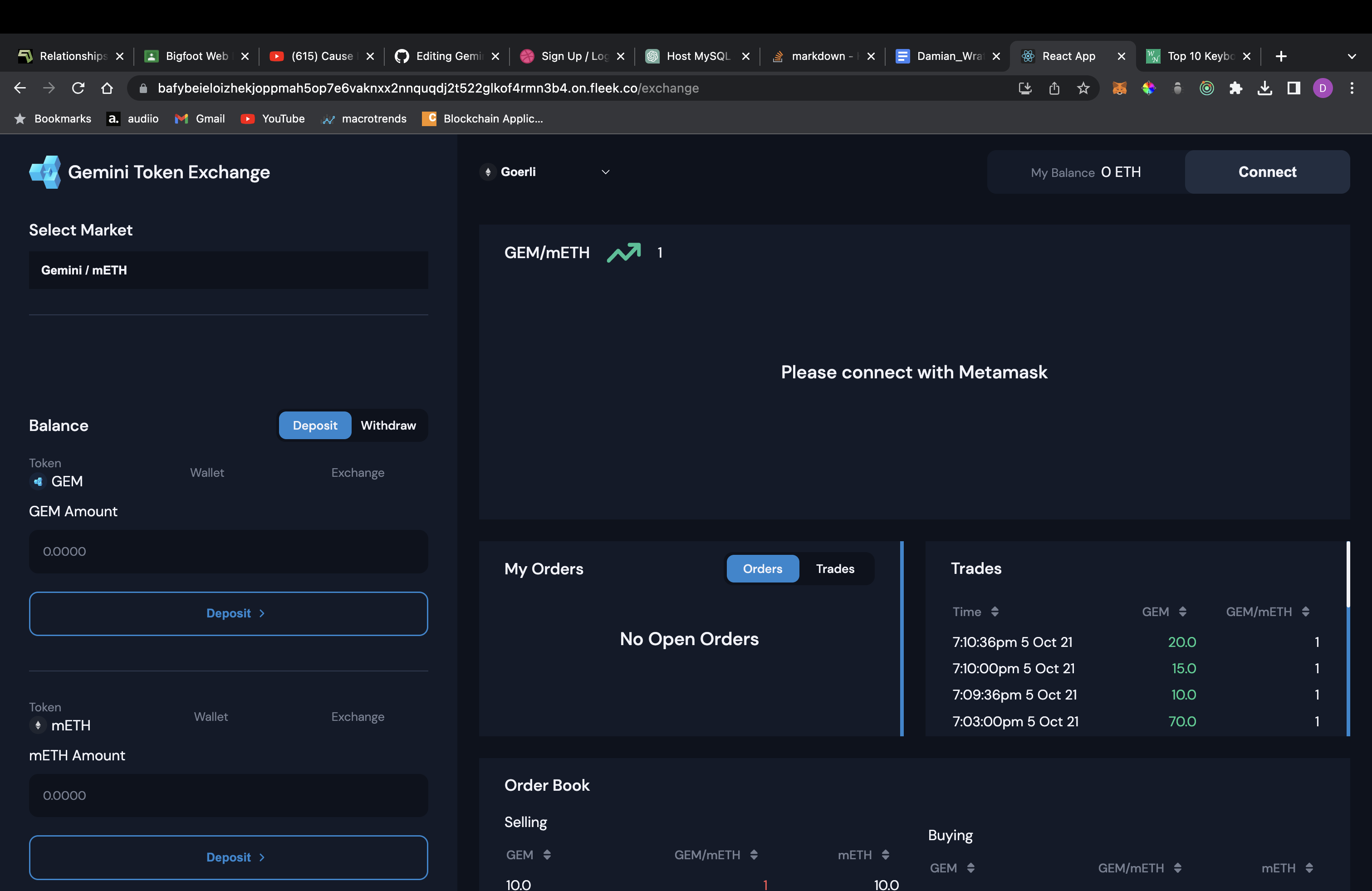Screen dimensions: 1372x891
Task: Click inside the GEM Amount input field
Action: click(228, 552)
